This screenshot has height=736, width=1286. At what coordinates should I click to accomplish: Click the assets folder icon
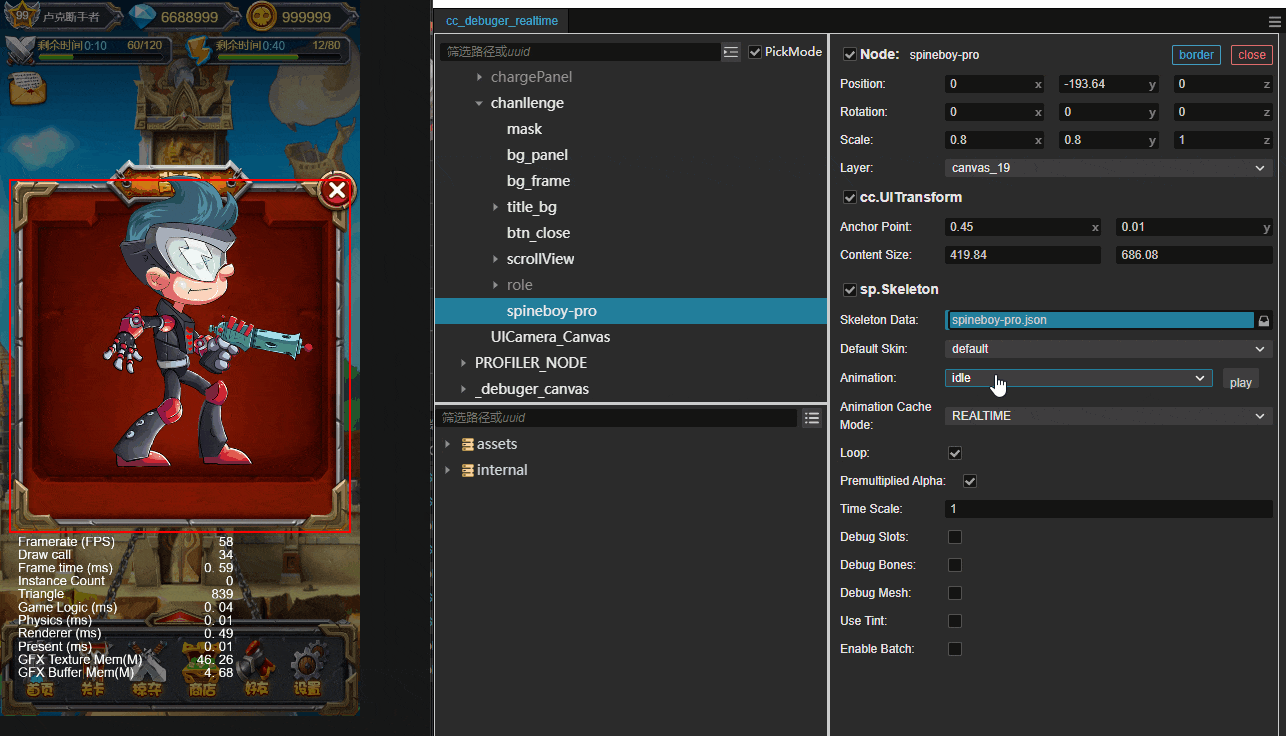(467, 444)
